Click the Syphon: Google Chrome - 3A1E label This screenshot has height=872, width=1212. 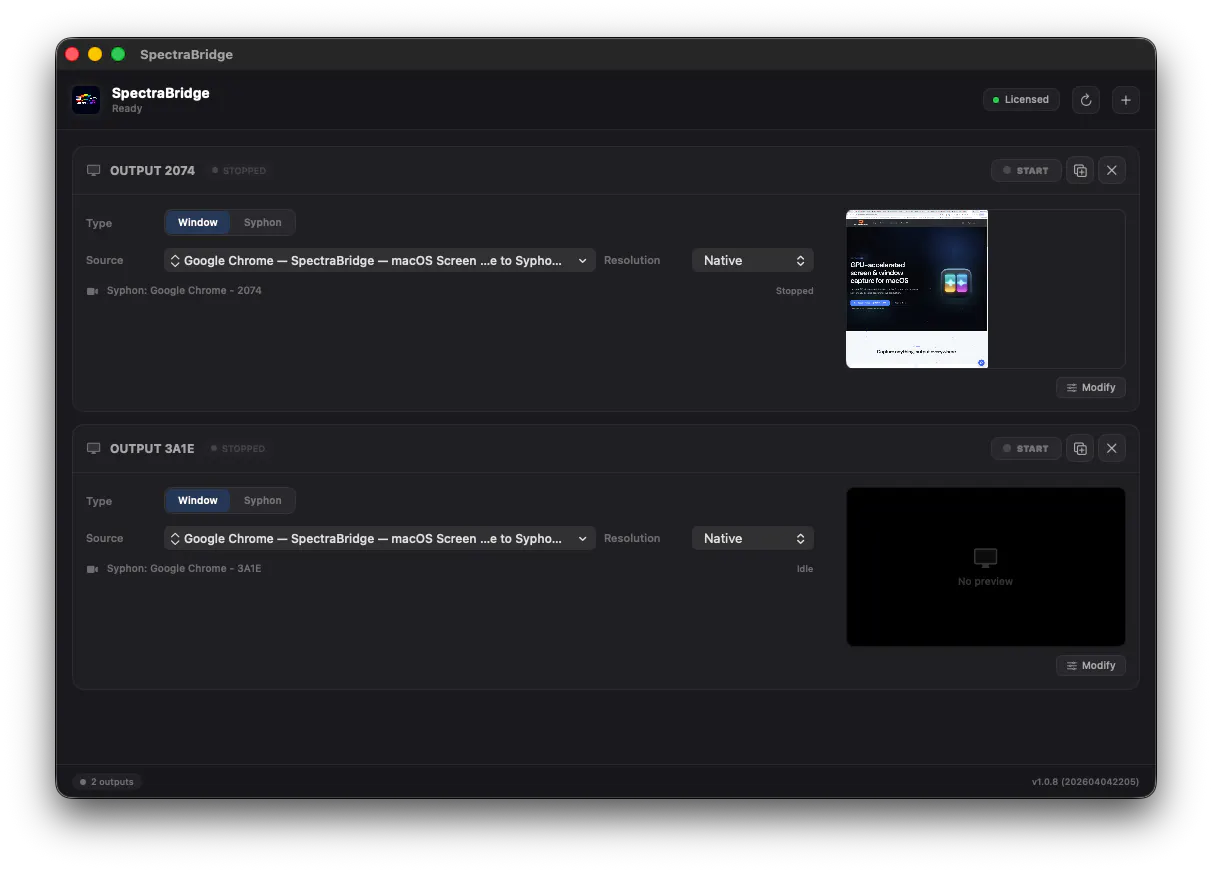184,569
